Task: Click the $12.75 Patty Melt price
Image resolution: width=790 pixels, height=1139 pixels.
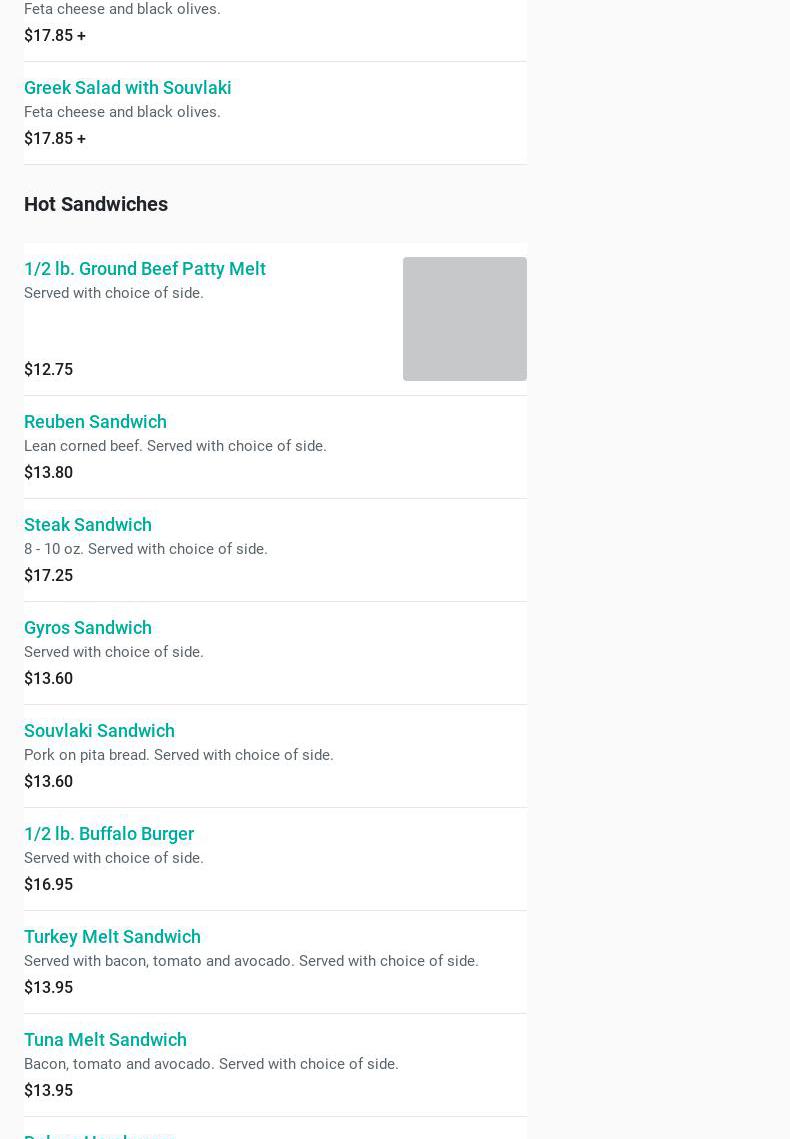Action: 48,370
